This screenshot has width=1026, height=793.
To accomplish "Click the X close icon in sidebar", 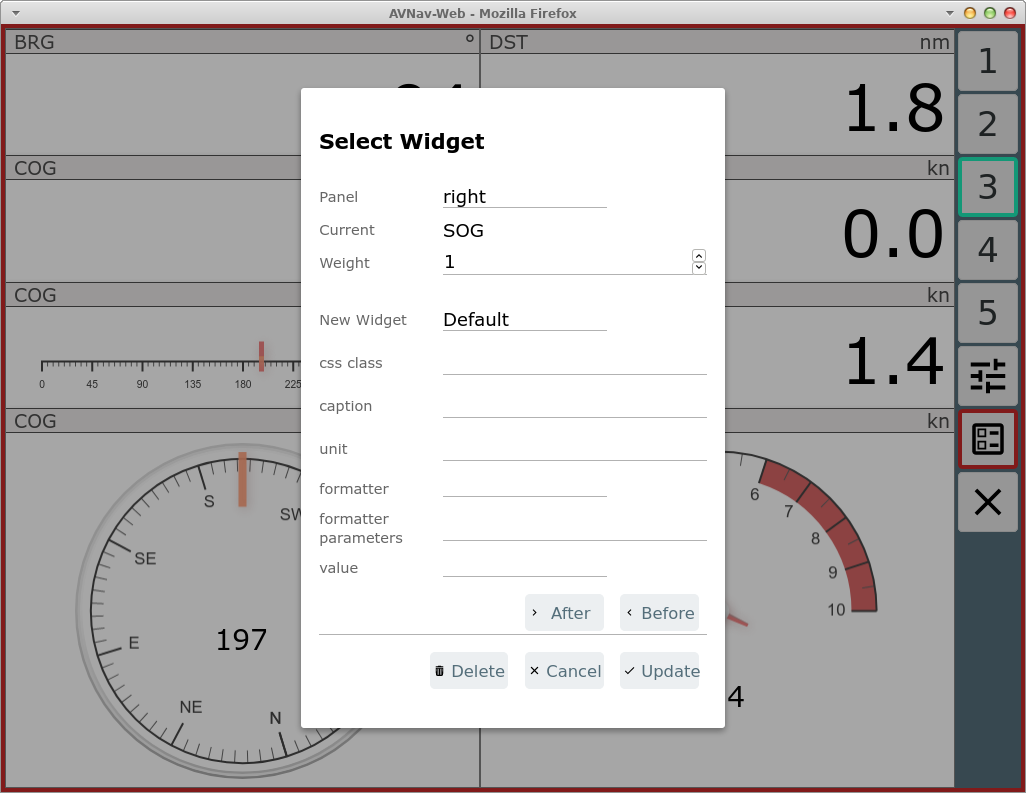I will pyautogui.click(x=987, y=502).
